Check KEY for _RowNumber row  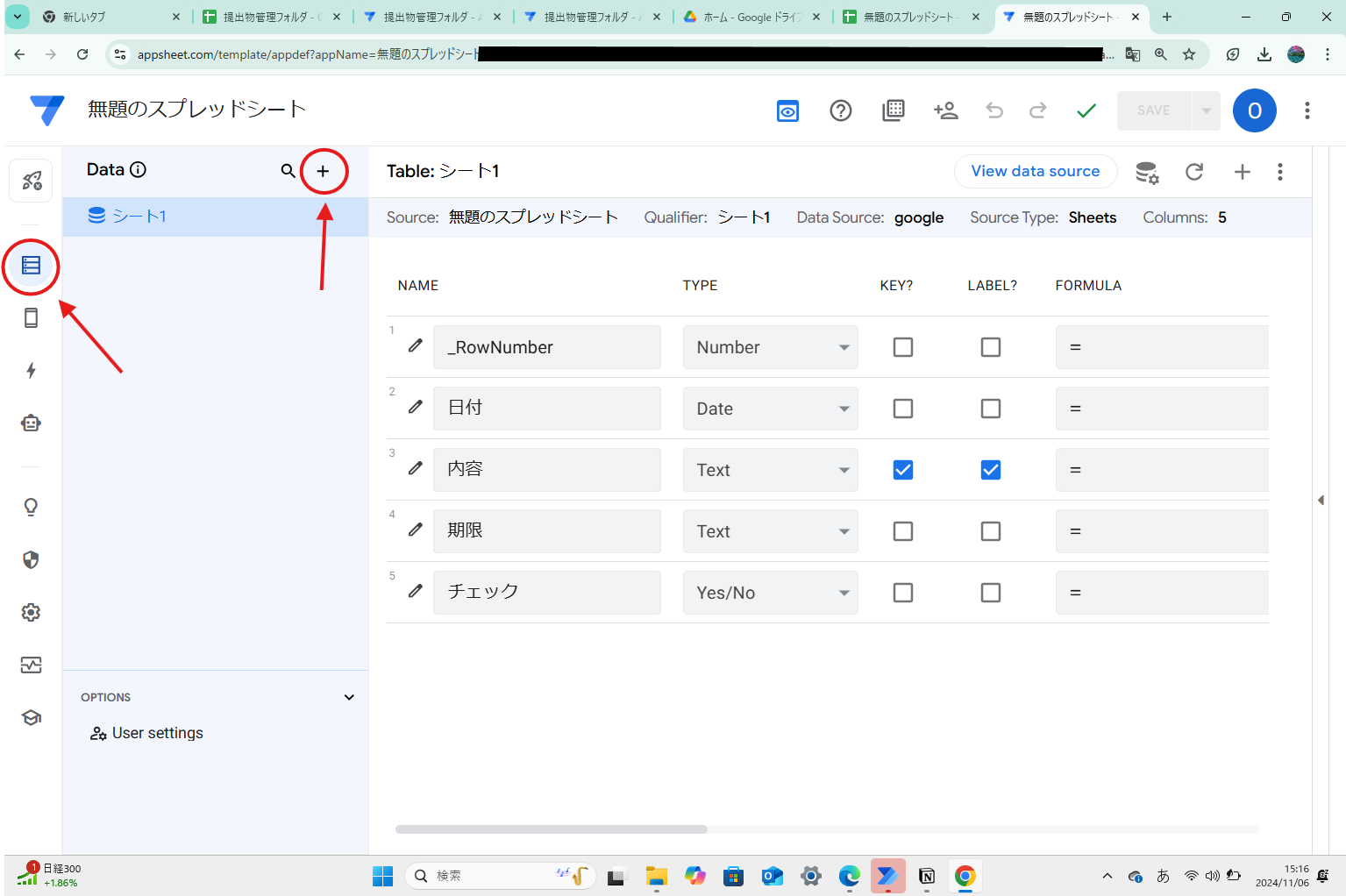(x=903, y=347)
